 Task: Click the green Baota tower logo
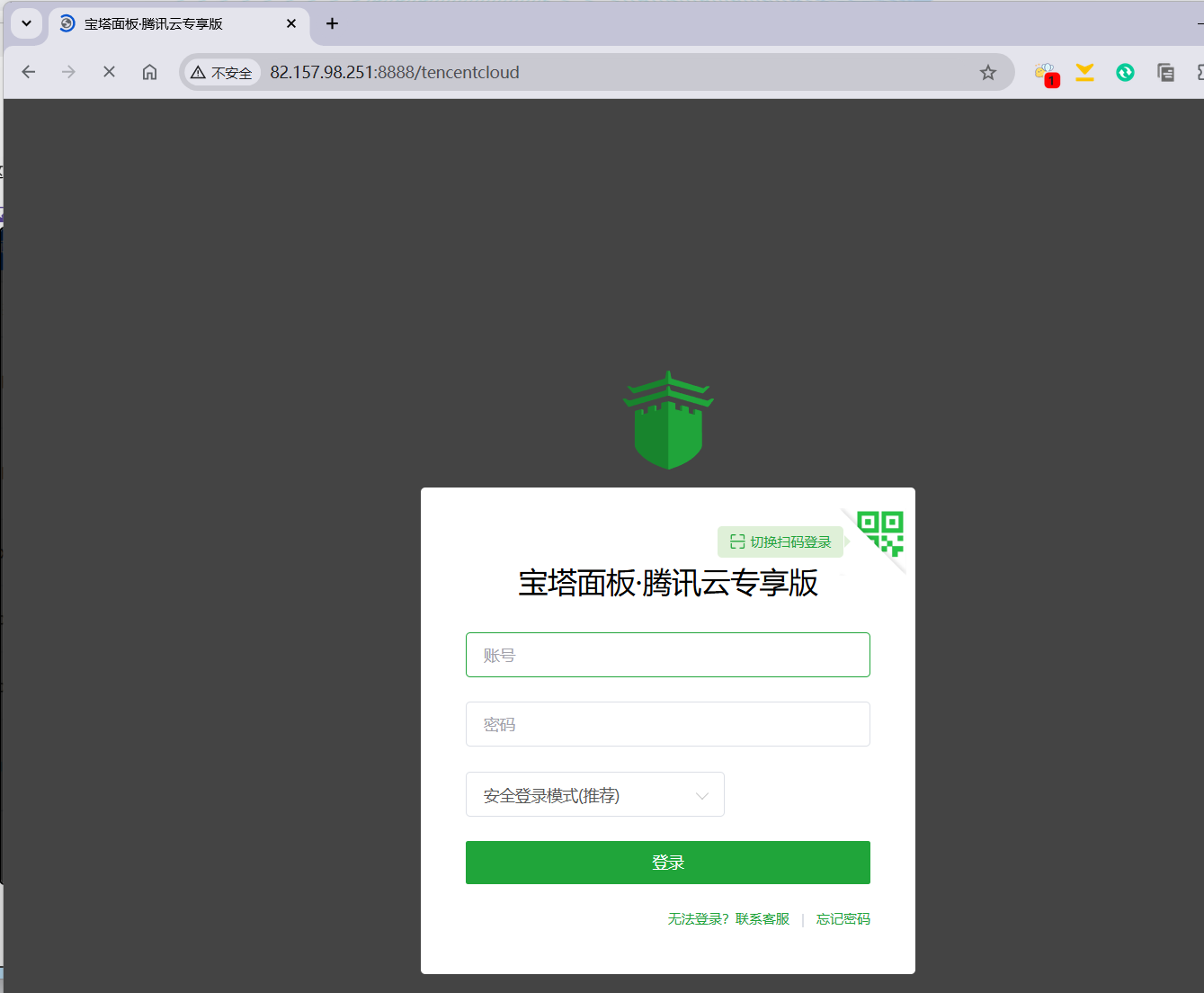[668, 420]
